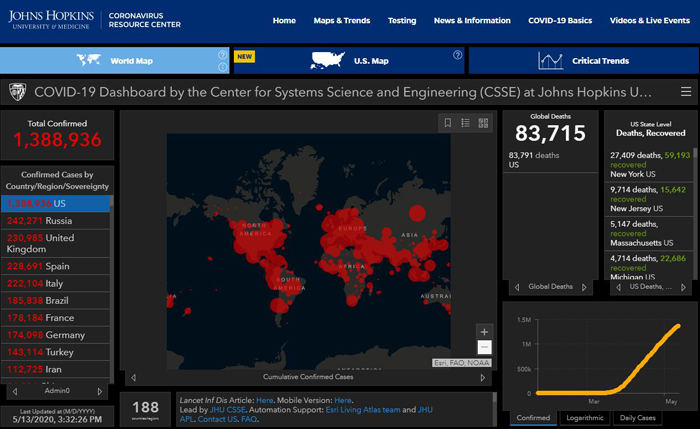Screen dimensions: 700x429
Task: Select the Confirmed chart tab
Action: [x=533, y=418]
